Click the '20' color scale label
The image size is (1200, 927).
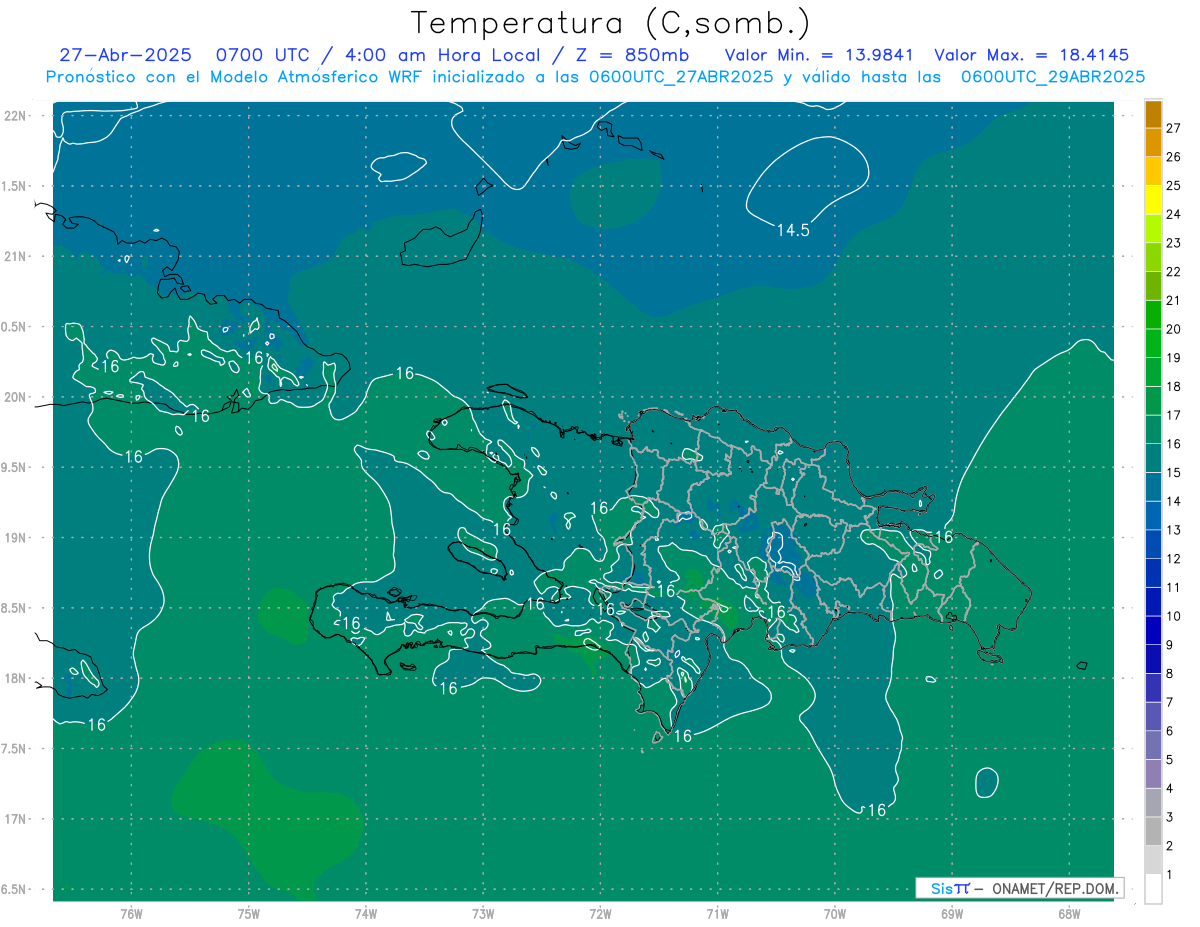[1174, 329]
